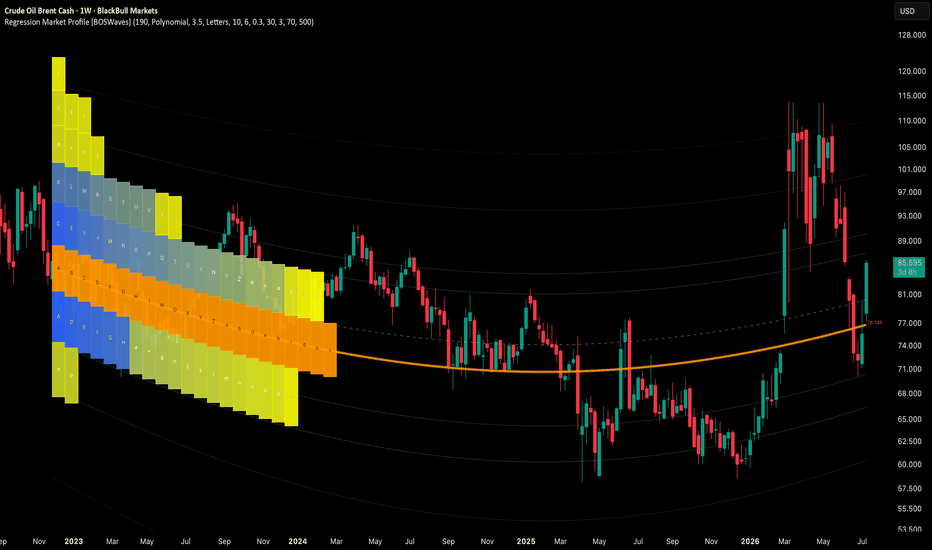The height and width of the screenshot is (550, 932).
Task: Select the 2026 label on time axis
Action: click(x=750, y=541)
